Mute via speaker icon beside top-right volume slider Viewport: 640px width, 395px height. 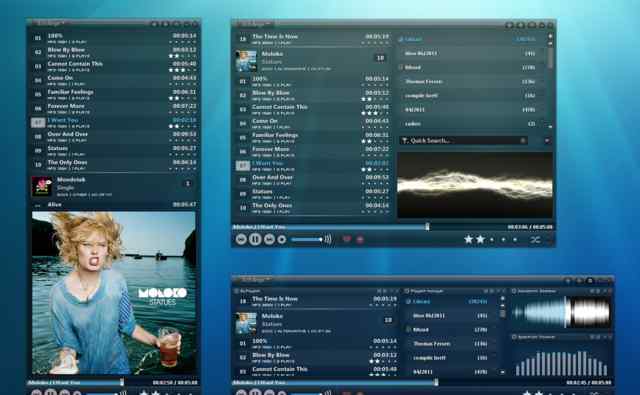coord(328,240)
